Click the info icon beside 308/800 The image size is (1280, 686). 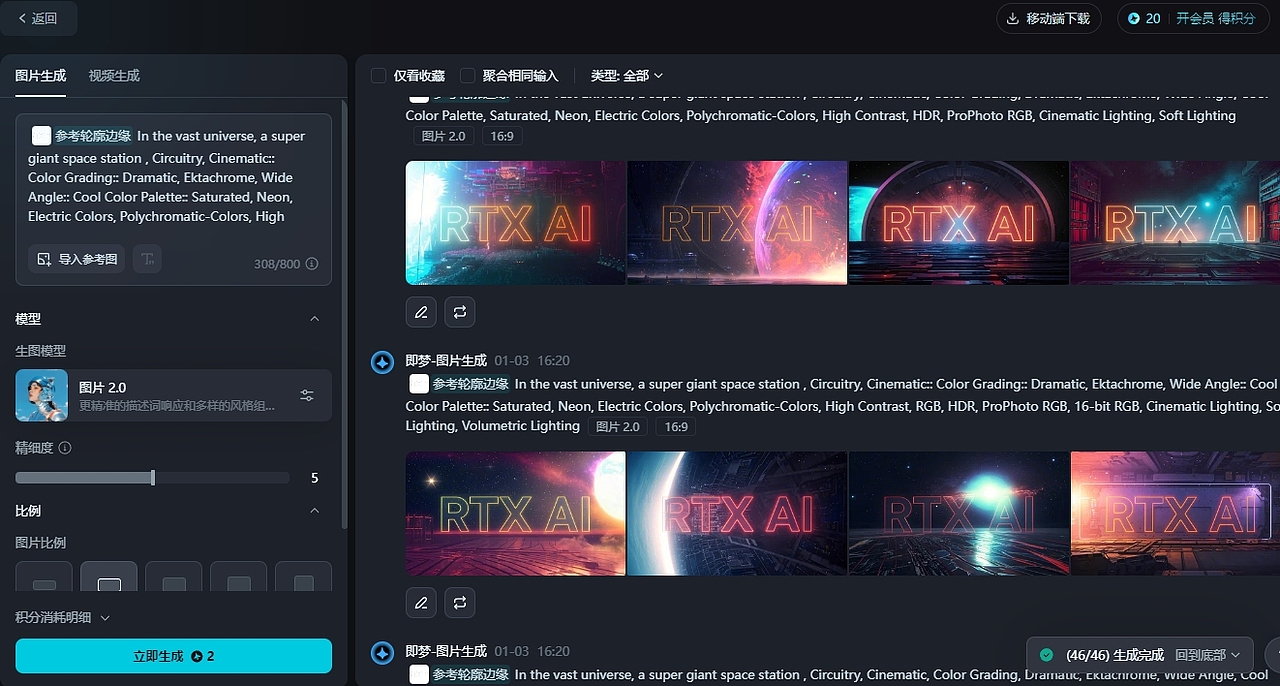click(x=312, y=264)
